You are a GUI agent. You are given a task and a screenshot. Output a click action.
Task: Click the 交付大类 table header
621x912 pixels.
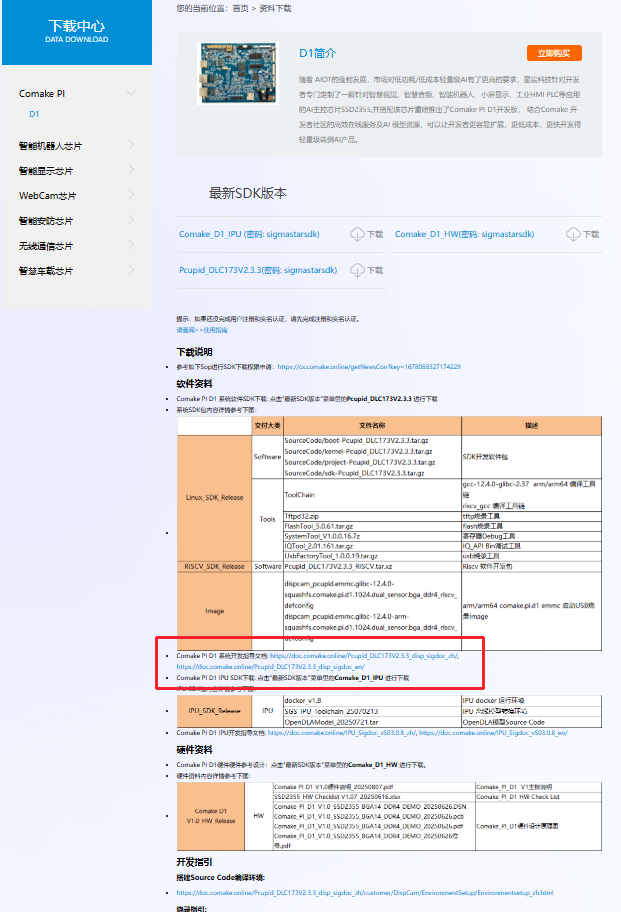pyautogui.click(x=267, y=426)
